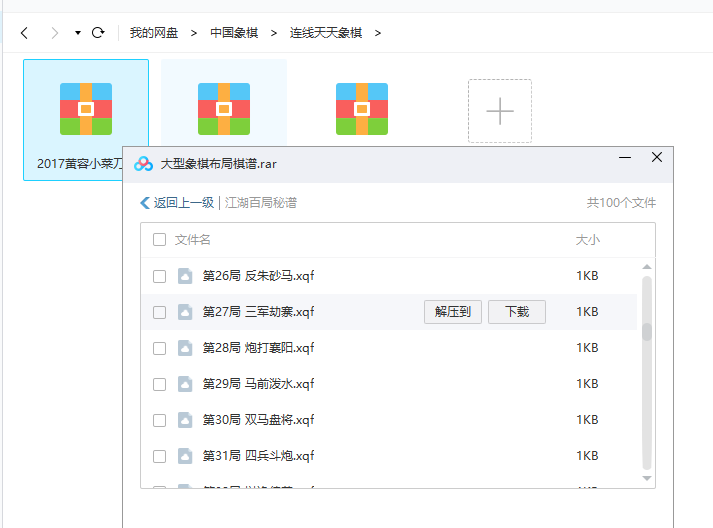Click 下载 button for 第27局

coord(517,312)
